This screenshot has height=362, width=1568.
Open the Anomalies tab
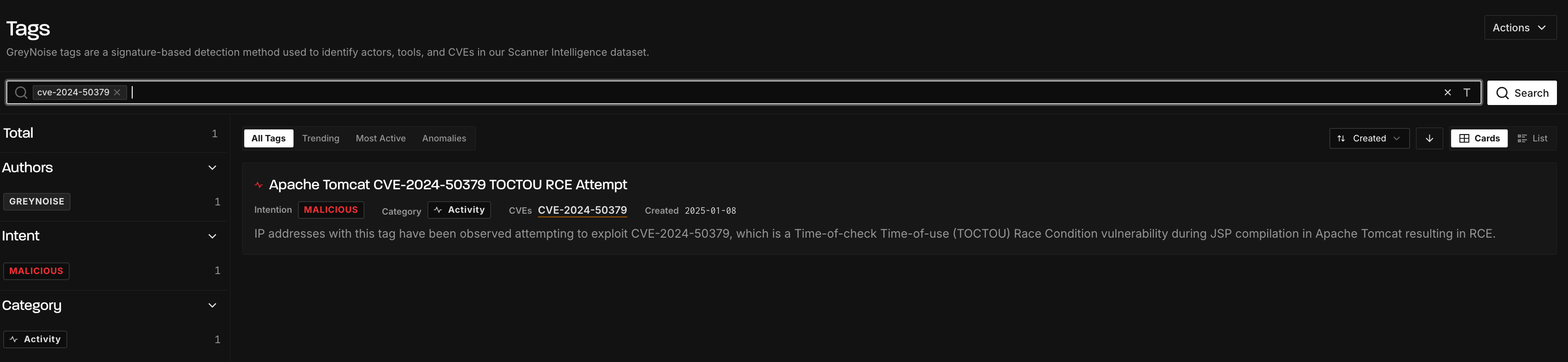click(x=444, y=139)
